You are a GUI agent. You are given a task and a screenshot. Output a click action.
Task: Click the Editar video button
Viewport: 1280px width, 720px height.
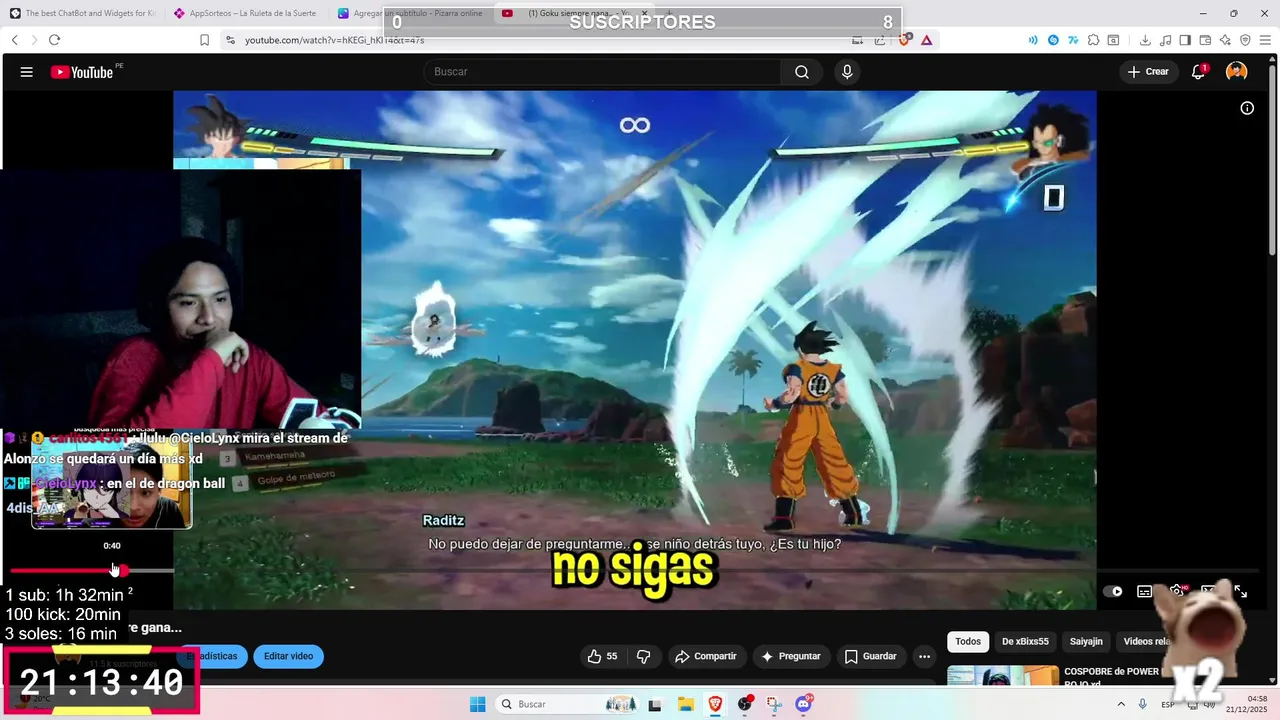pos(288,656)
